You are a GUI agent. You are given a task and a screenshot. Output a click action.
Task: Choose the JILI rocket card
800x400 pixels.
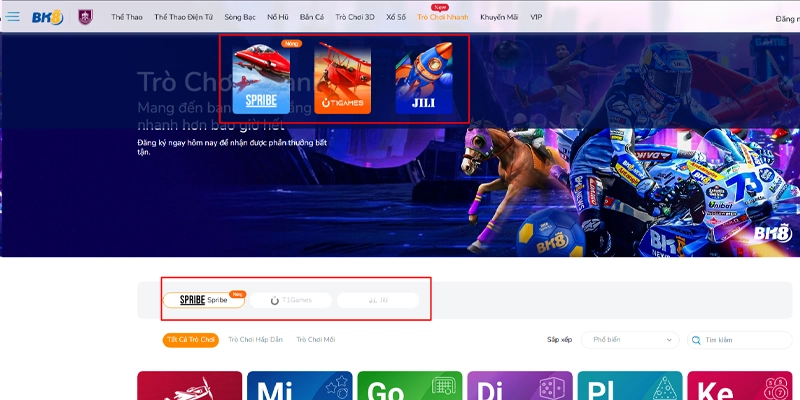point(424,79)
